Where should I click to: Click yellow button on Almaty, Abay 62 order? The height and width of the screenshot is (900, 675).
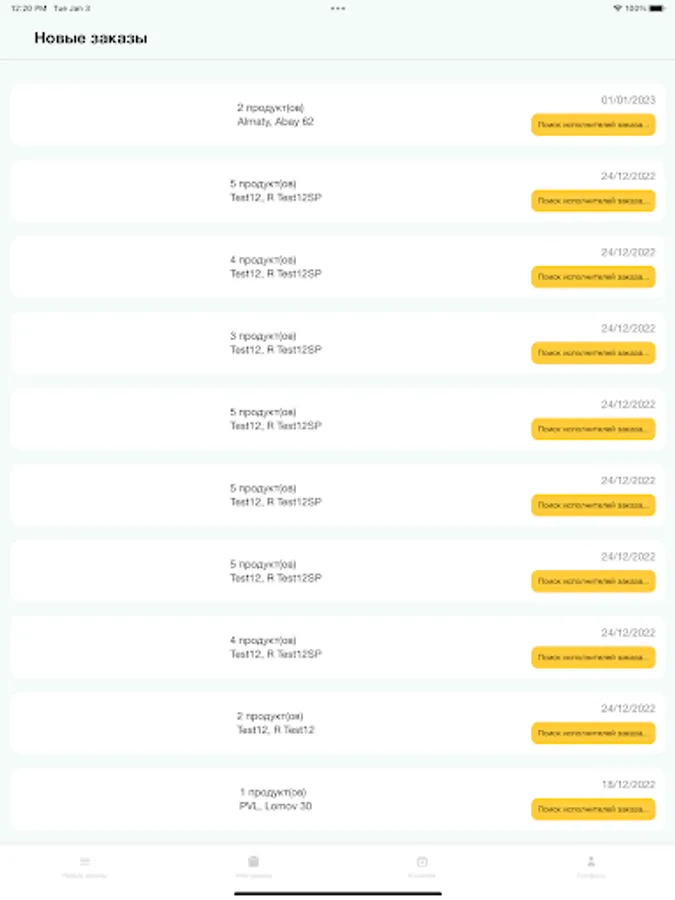tap(593, 125)
